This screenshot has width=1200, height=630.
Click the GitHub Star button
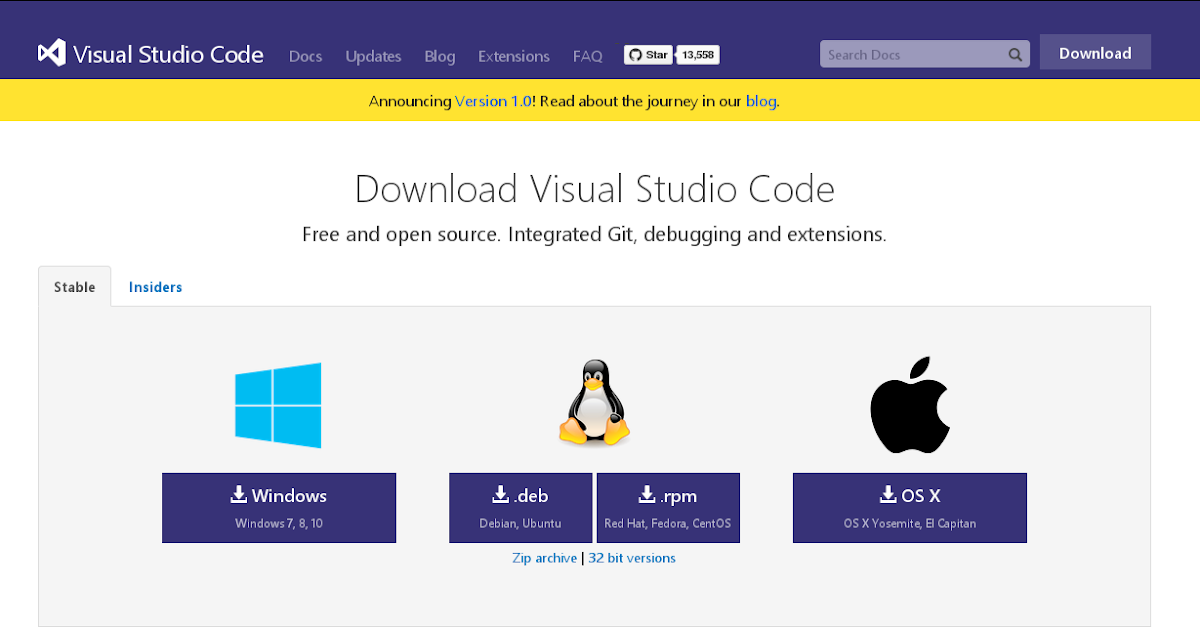tap(649, 55)
